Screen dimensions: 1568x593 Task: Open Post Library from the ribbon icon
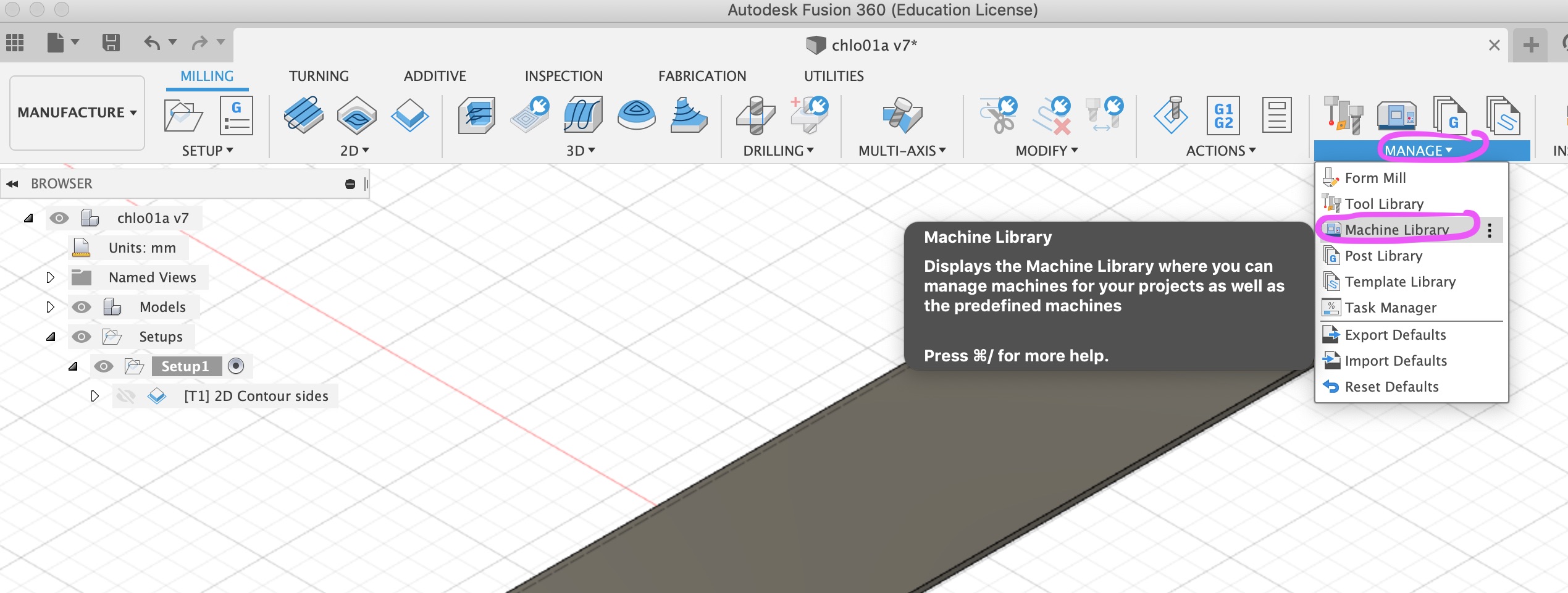[1449, 115]
